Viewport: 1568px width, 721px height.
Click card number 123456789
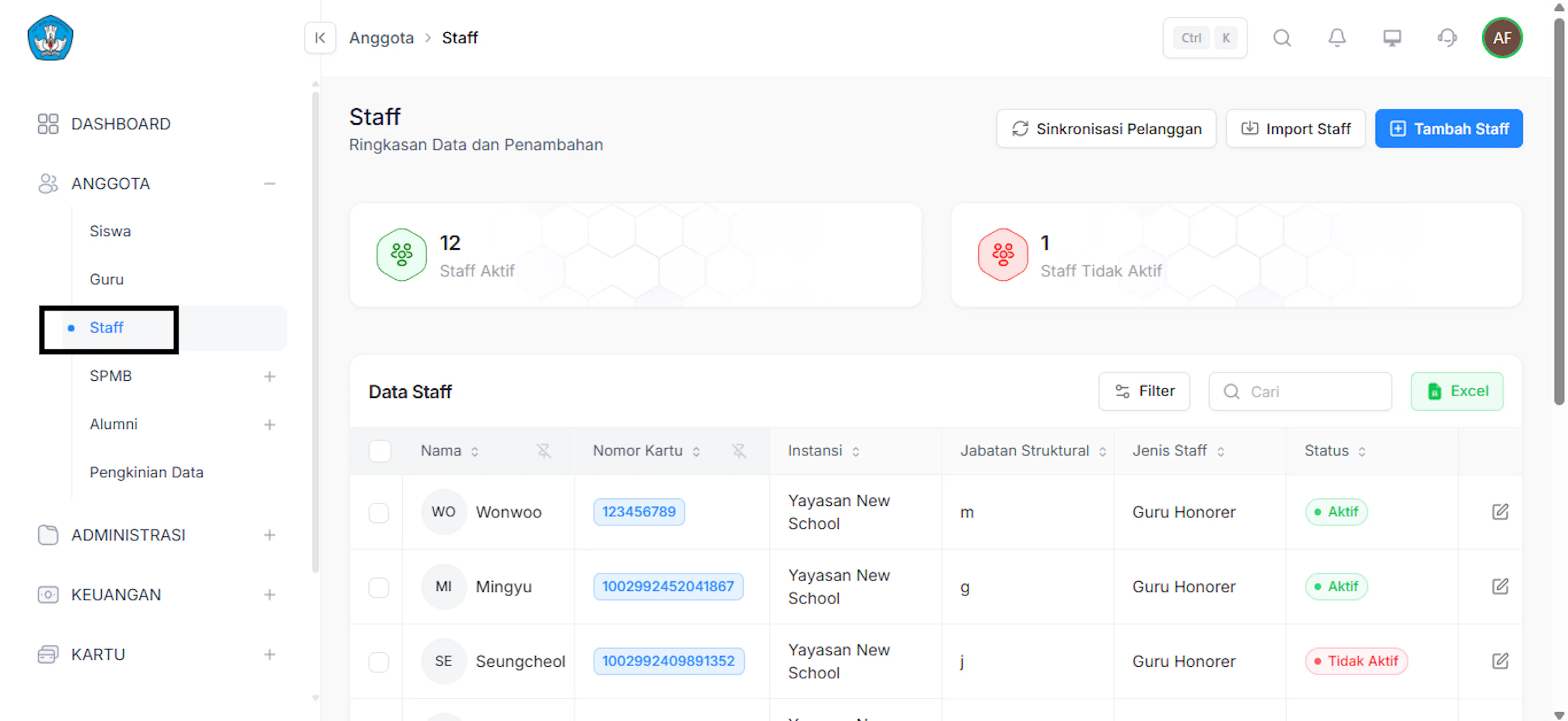pos(639,511)
